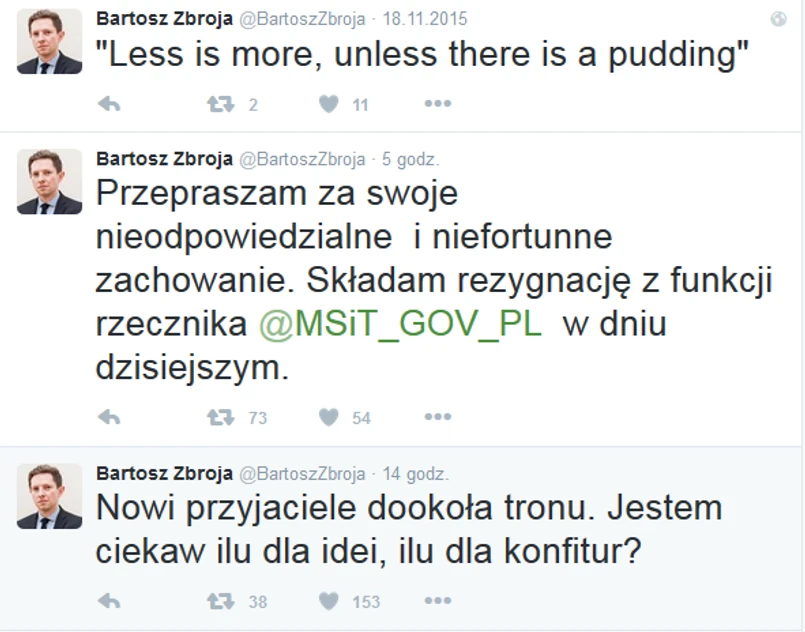Retweet the "Less is more" pudding tweet
Image resolution: width=805 pixels, height=632 pixels.
[220, 104]
